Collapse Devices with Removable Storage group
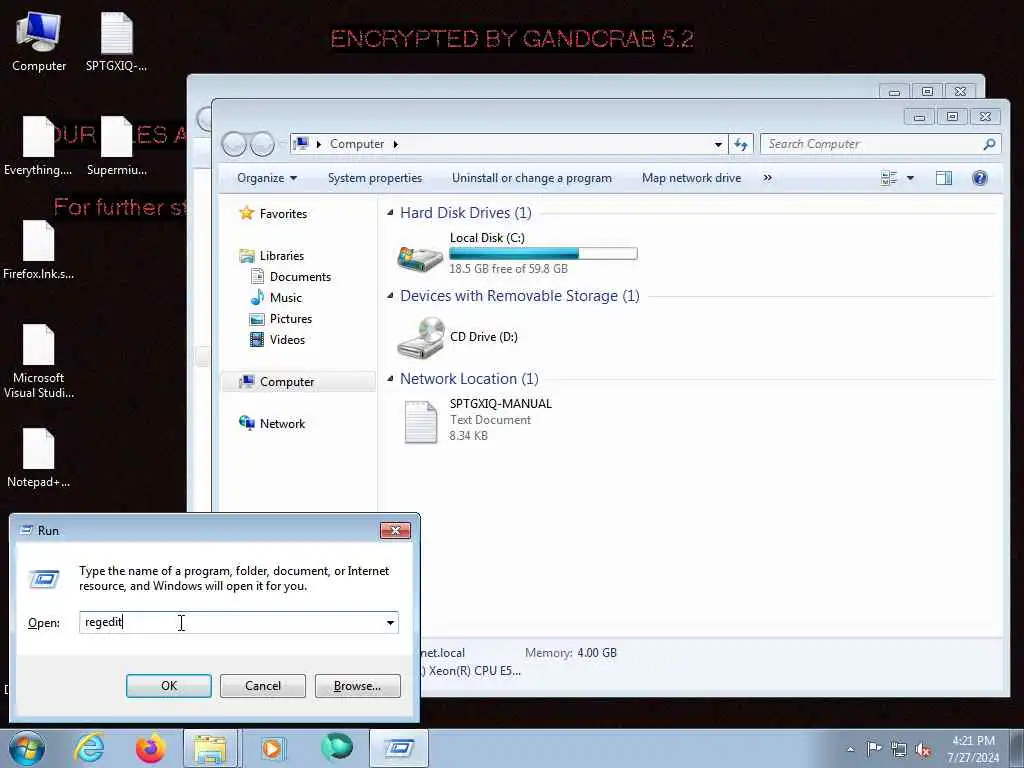Viewport: 1024px width, 768px height. pyautogui.click(x=390, y=295)
